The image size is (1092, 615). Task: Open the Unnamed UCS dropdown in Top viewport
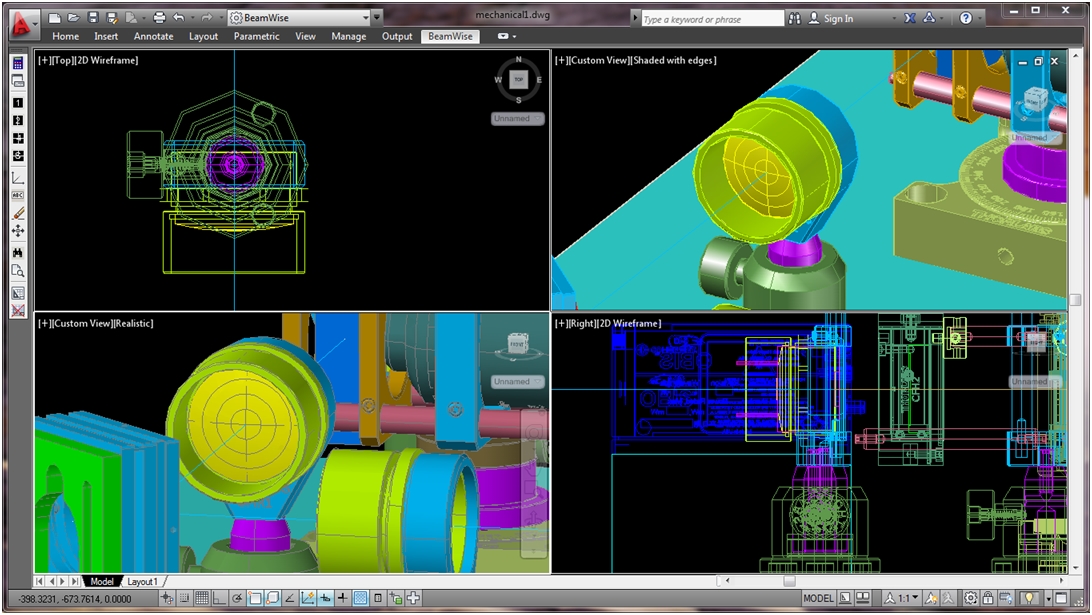click(x=517, y=118)
